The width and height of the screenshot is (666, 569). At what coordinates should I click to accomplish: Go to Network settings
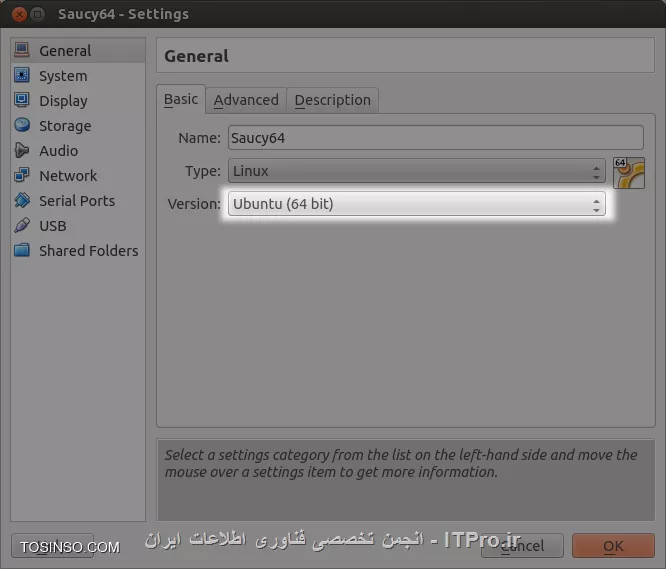tap(78, 175)
